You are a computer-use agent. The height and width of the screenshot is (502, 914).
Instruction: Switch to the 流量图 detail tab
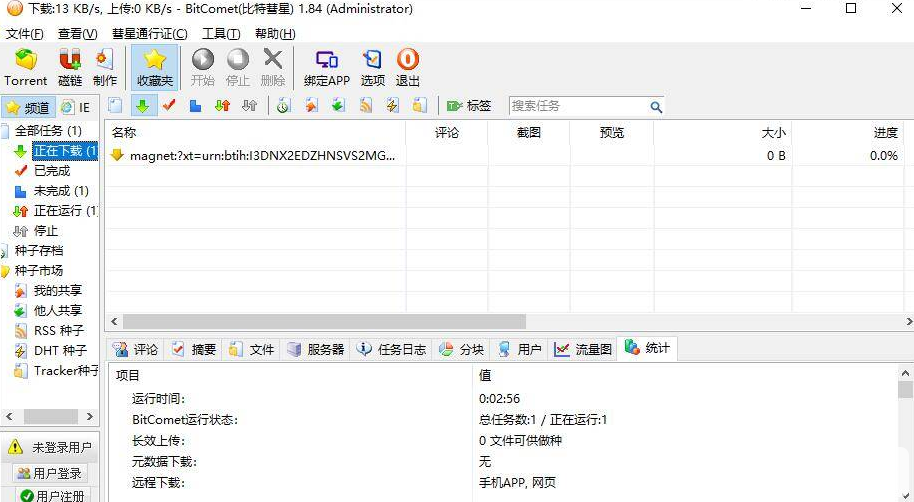[583, 349]
